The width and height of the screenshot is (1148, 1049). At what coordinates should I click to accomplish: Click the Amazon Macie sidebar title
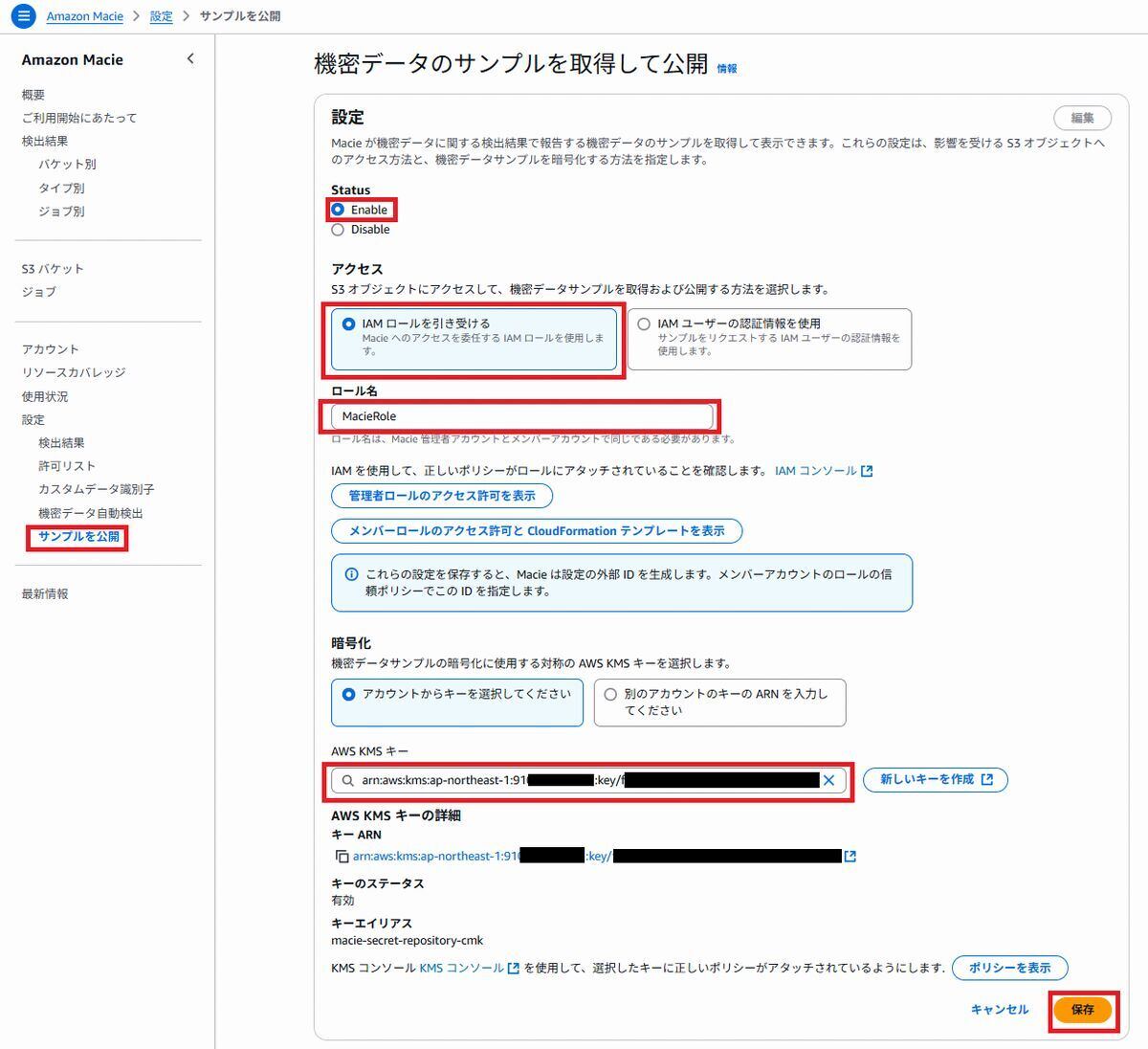pos(73,59)
